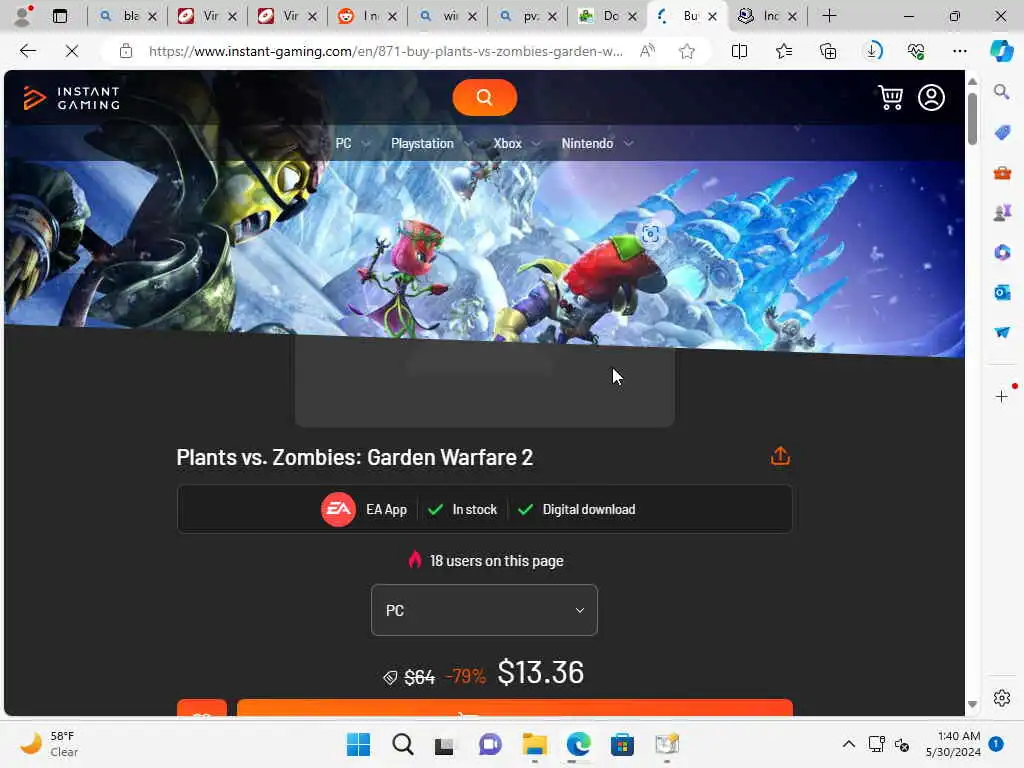Activate Read aloud in address bar
1024x768 pixels.
pos(647,51)
